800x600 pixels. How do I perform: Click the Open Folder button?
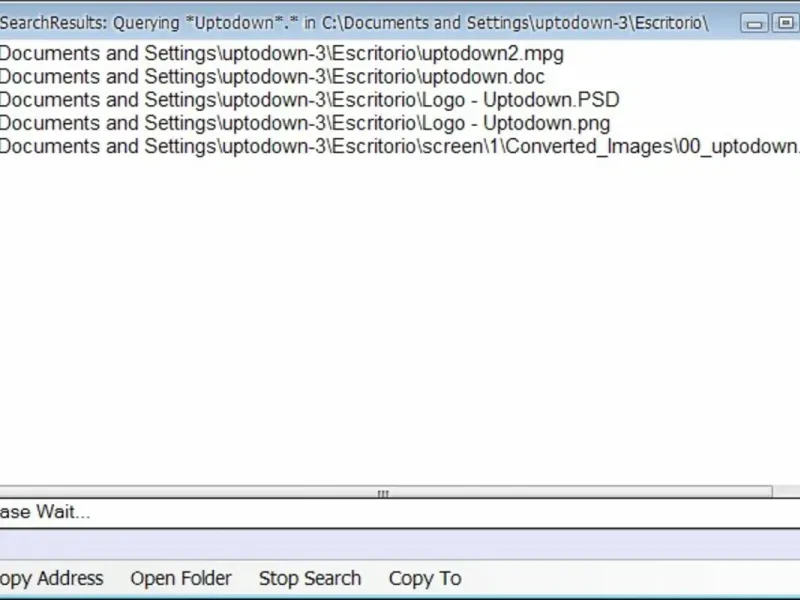pyautogui.click(x=181, y=578)
